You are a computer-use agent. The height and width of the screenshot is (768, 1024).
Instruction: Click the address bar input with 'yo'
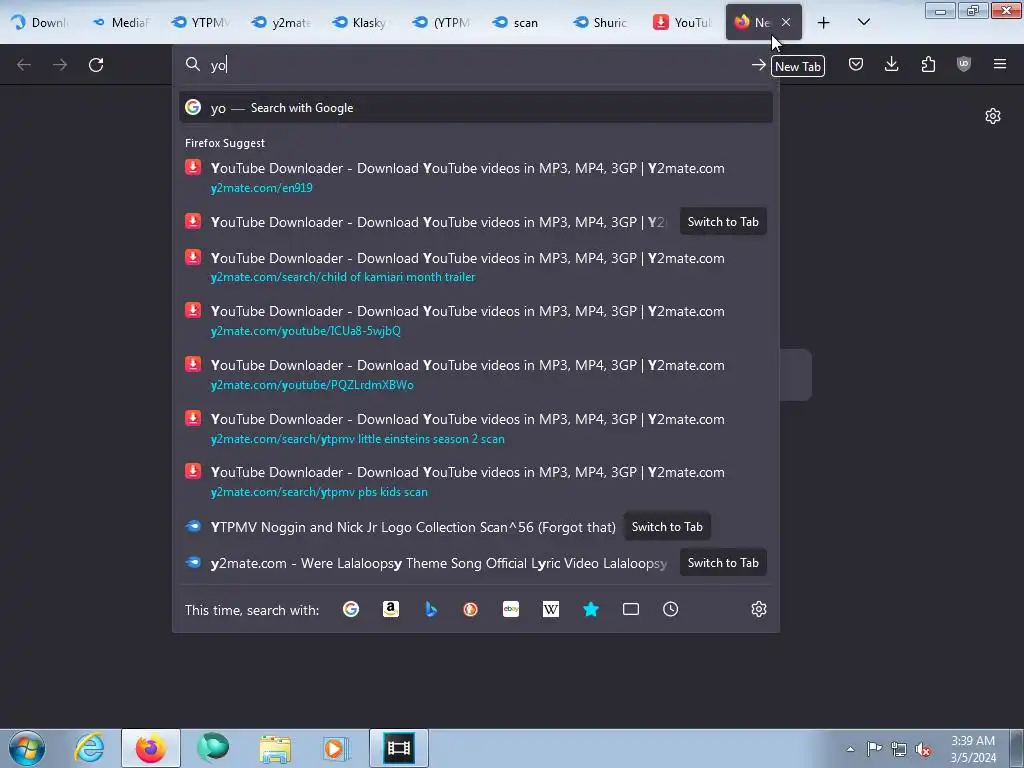pyautogui.click(x=477, y=65)
